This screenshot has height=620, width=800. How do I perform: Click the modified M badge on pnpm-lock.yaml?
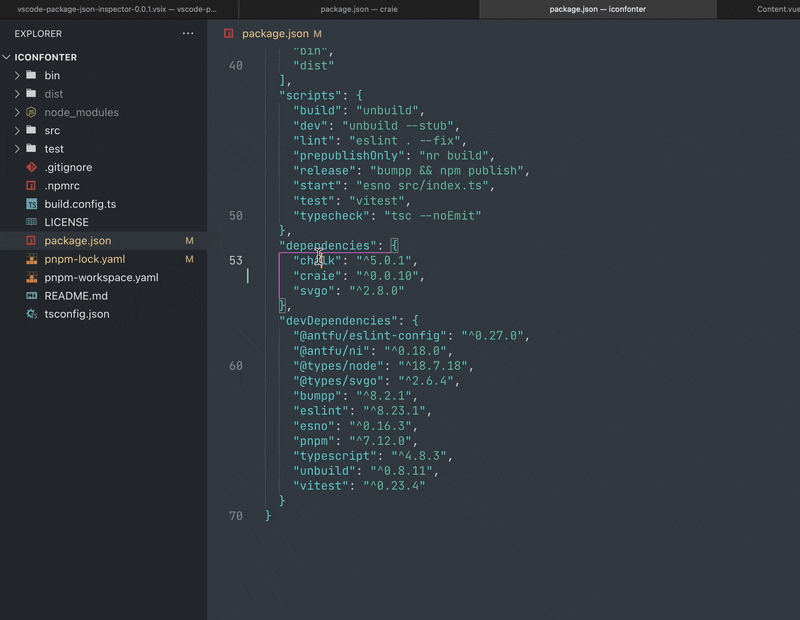click(189, 259)
